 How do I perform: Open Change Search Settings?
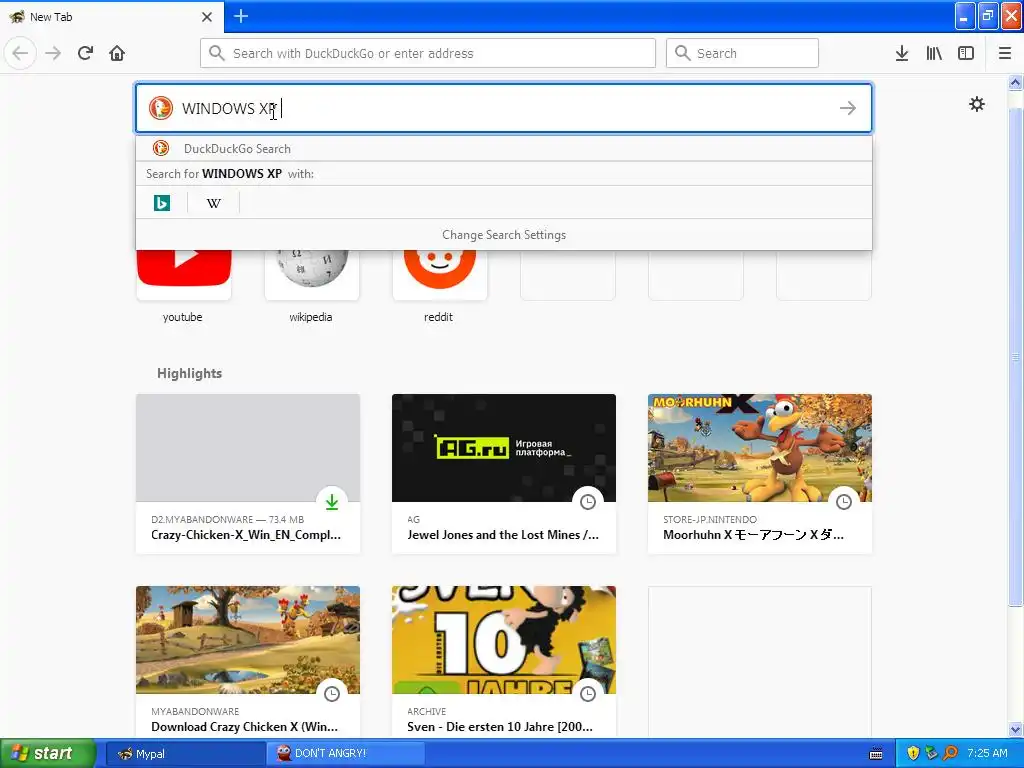(x=504, y=235)
